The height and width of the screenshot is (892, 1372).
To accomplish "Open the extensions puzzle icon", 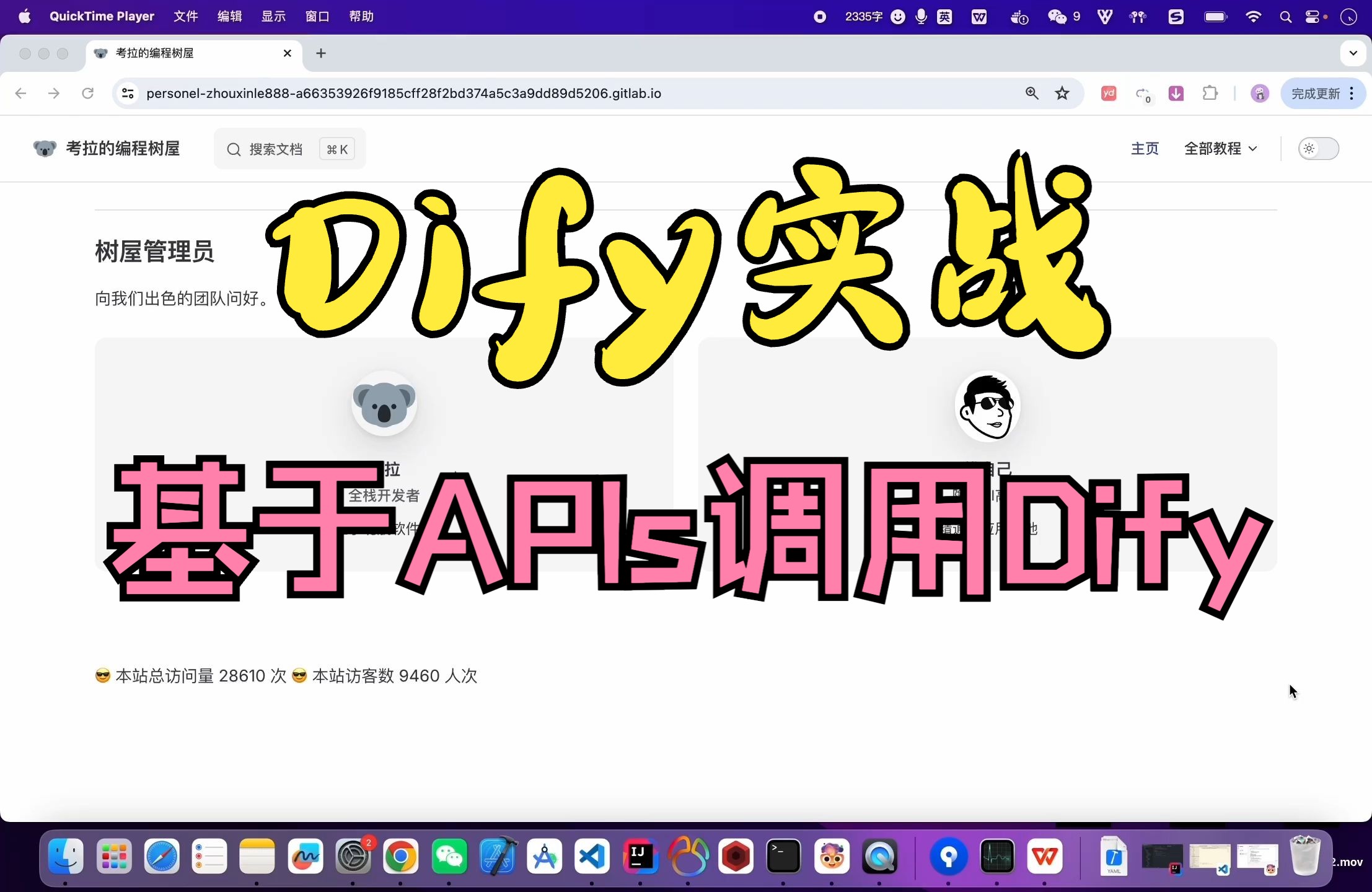I will click(1210, 93).
